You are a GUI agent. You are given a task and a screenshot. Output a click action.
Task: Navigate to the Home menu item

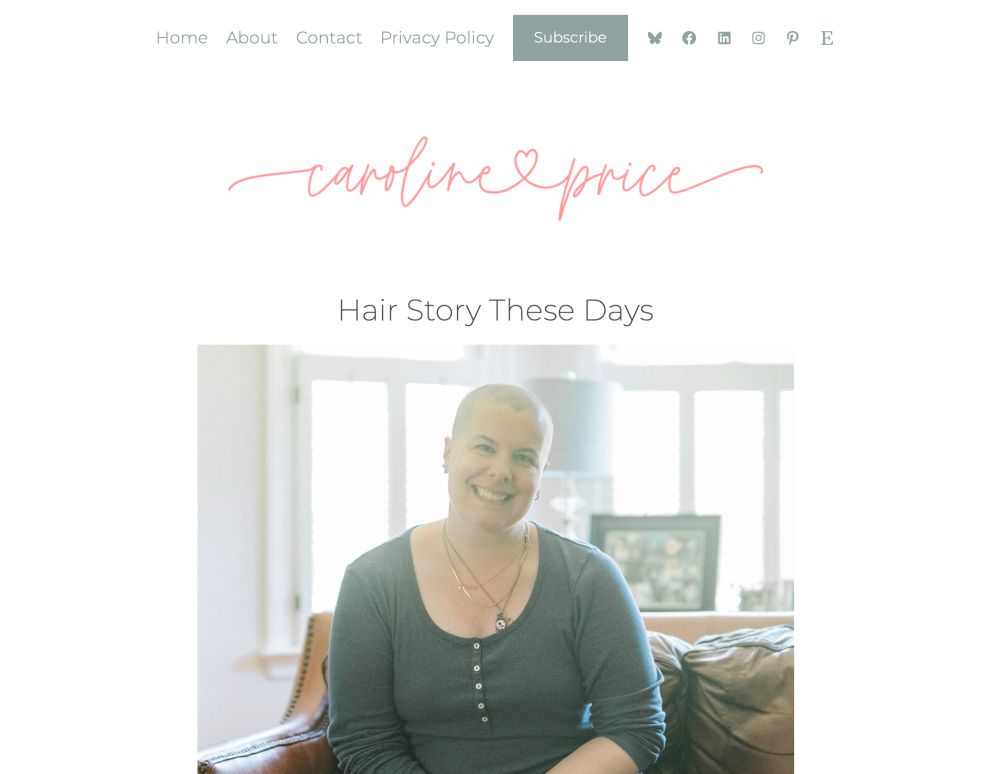[182, 38]
